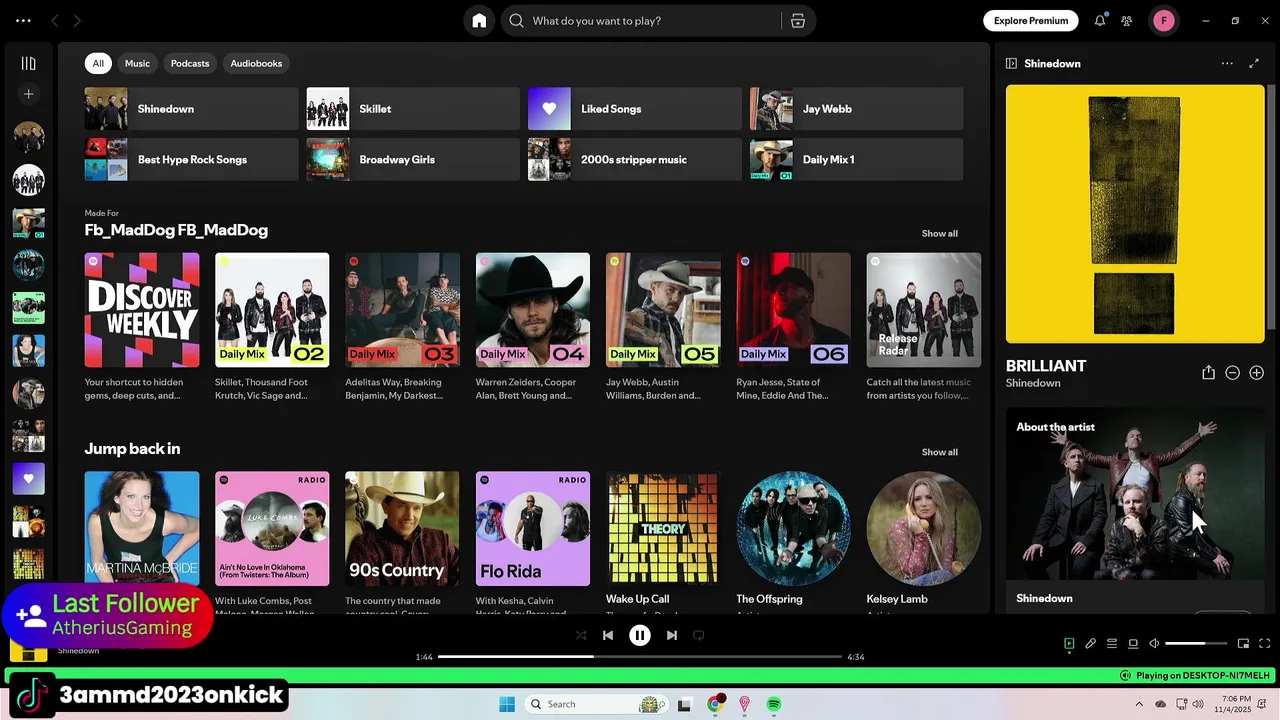Open more options in Shinedown panel
The image size is (1280, 720).
pyautogui.click(x=1227, y=63)
